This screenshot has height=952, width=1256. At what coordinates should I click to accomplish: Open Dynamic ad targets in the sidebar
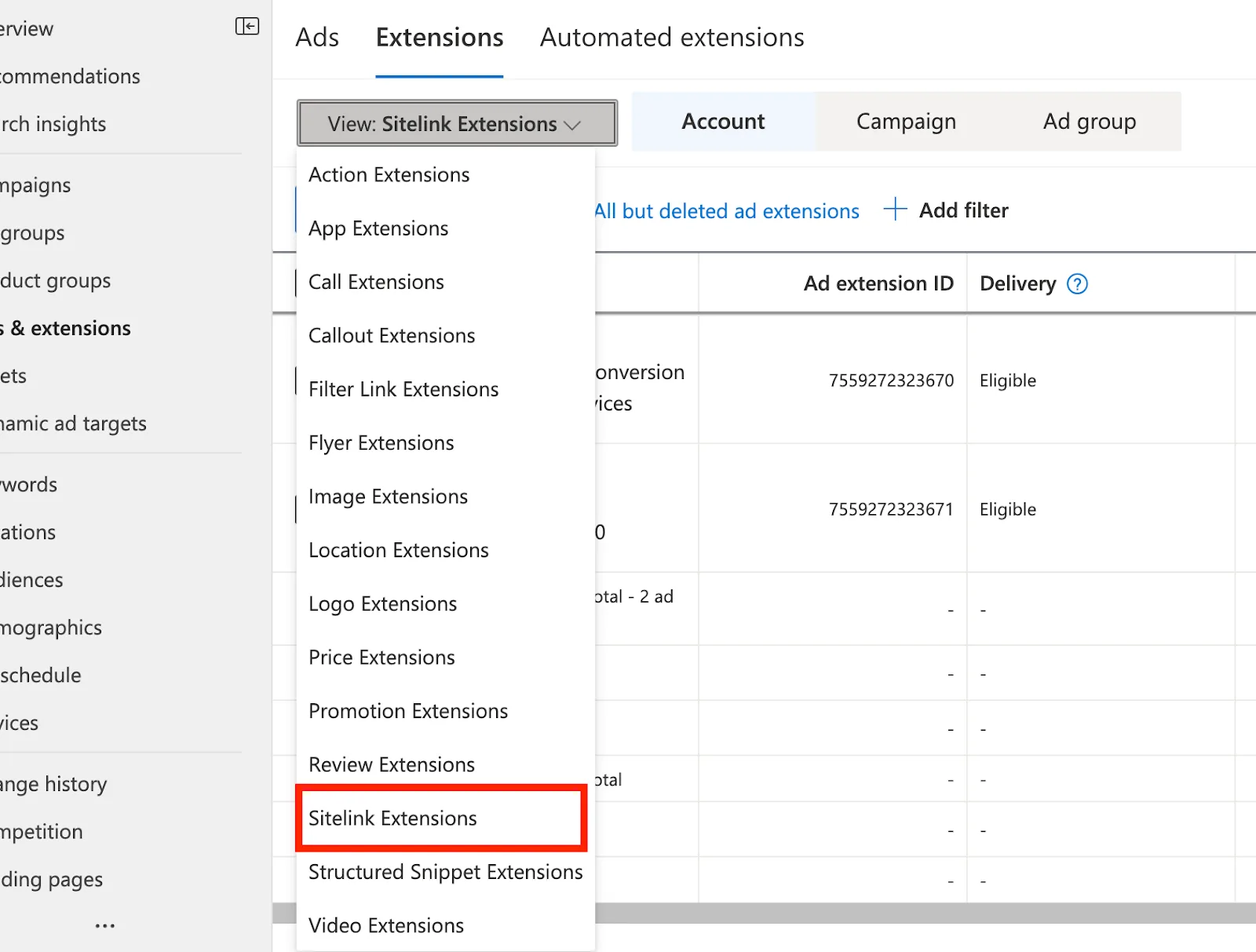[73, 424]
